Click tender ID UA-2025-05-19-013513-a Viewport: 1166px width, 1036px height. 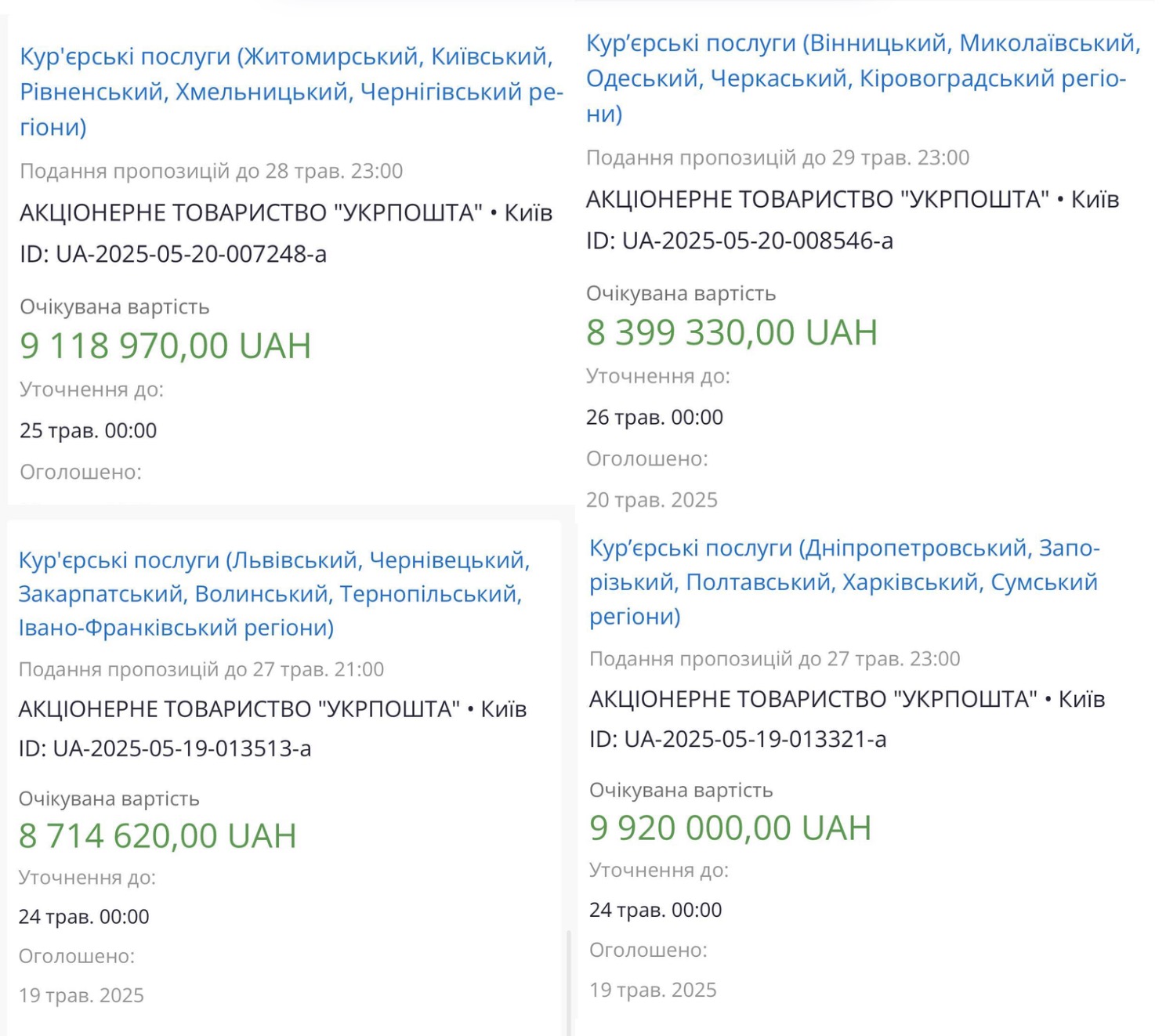[165, 748]
